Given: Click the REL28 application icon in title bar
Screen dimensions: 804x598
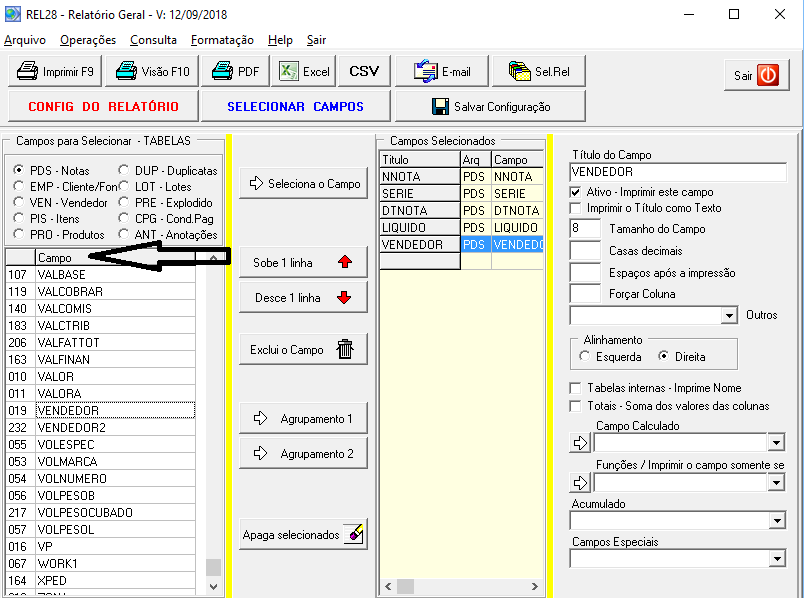Looking at the screenshot, I should pos(12,14).
